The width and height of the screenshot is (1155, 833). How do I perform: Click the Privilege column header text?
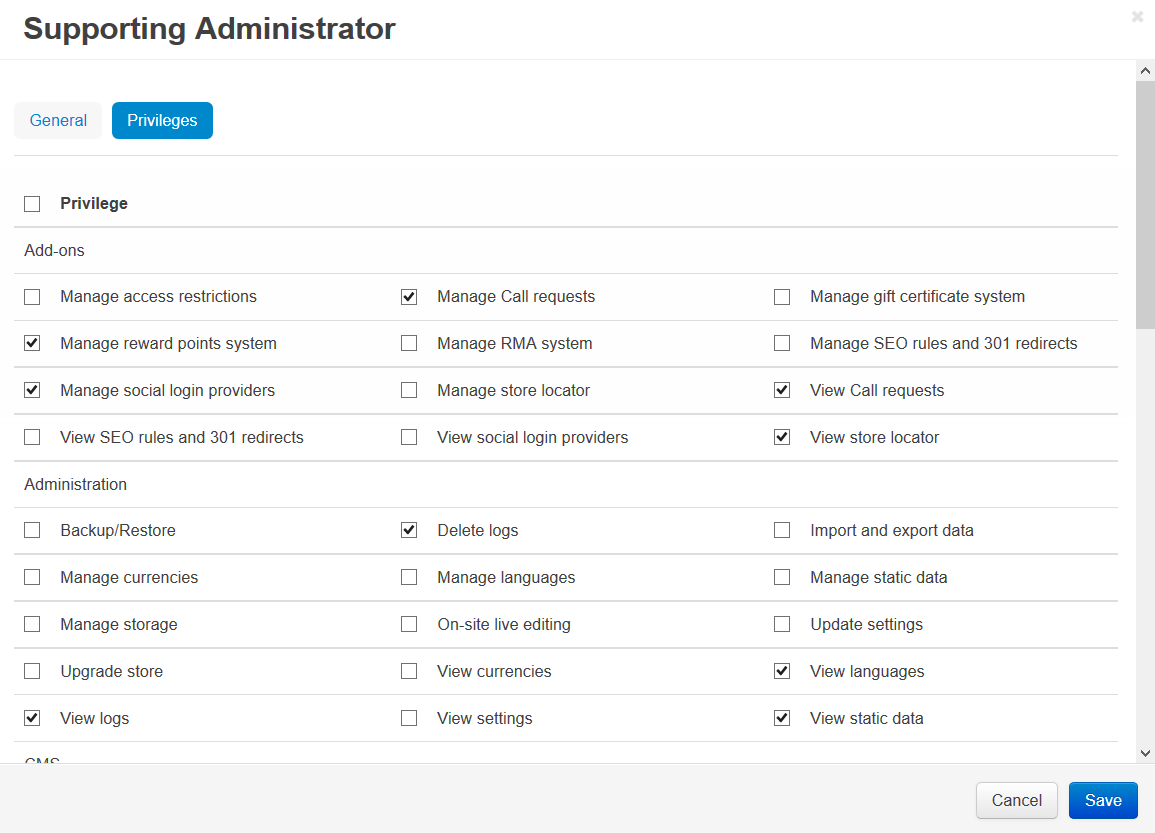94,203
